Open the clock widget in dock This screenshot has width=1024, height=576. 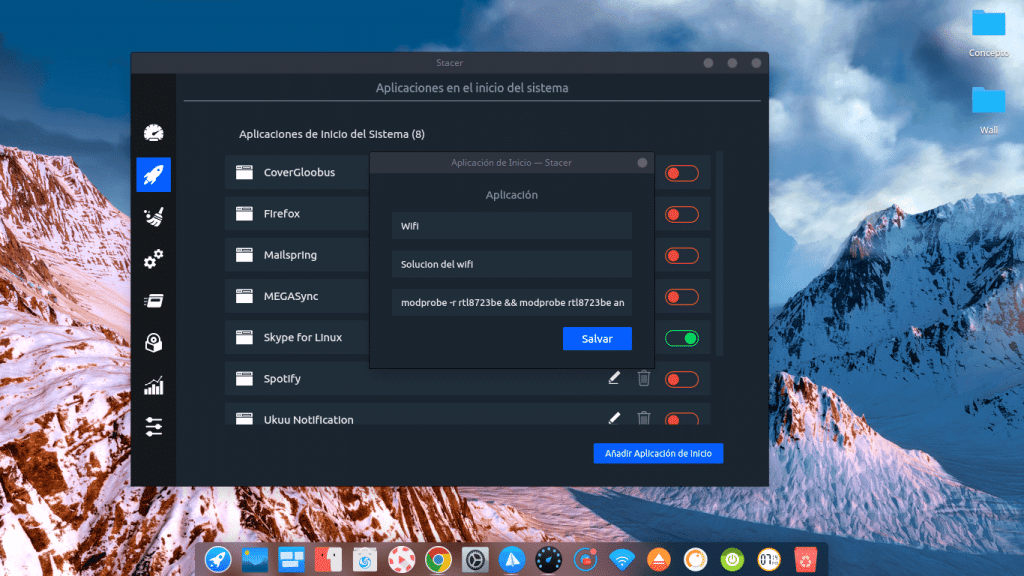click(769, 560)
